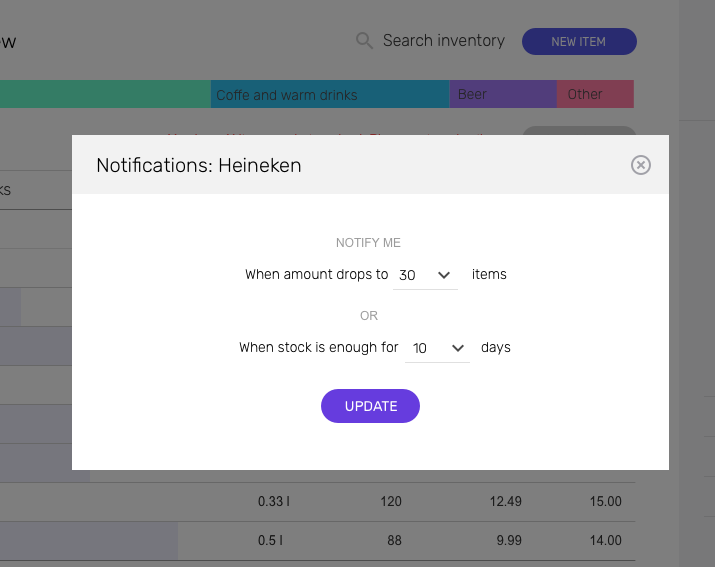This screenshot has height=567, width=715.
Task: Click the 14.00 value cell
Action: point(606,541)
